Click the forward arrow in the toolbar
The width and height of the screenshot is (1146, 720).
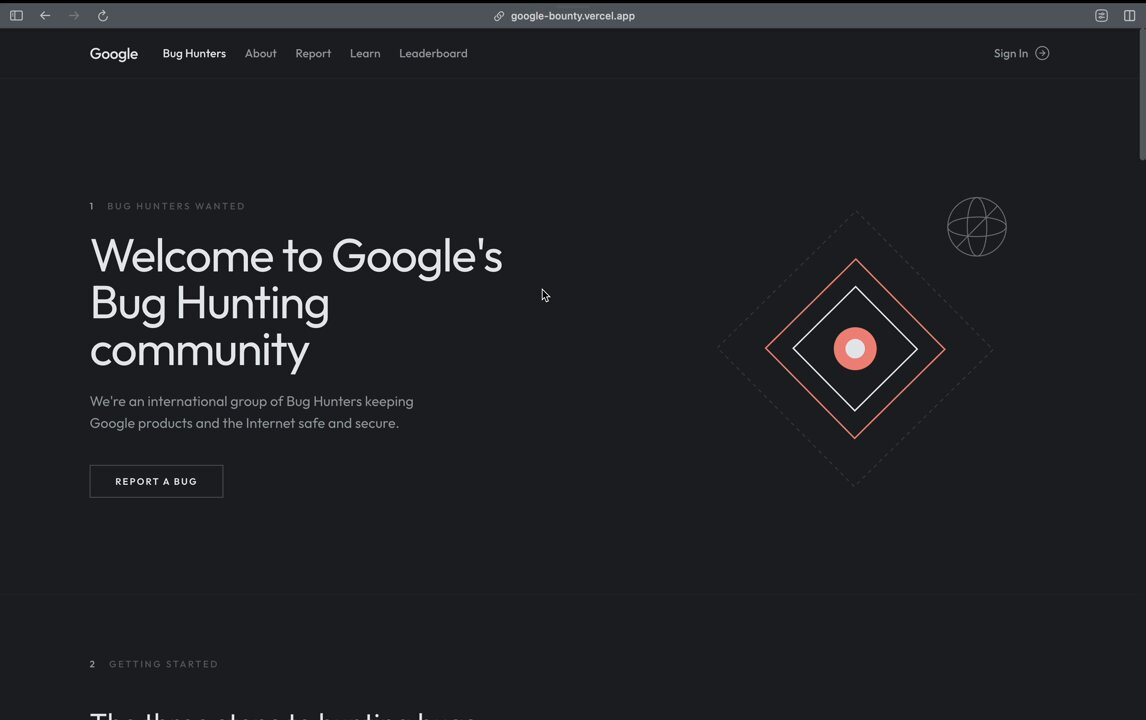tap(74, 15)
